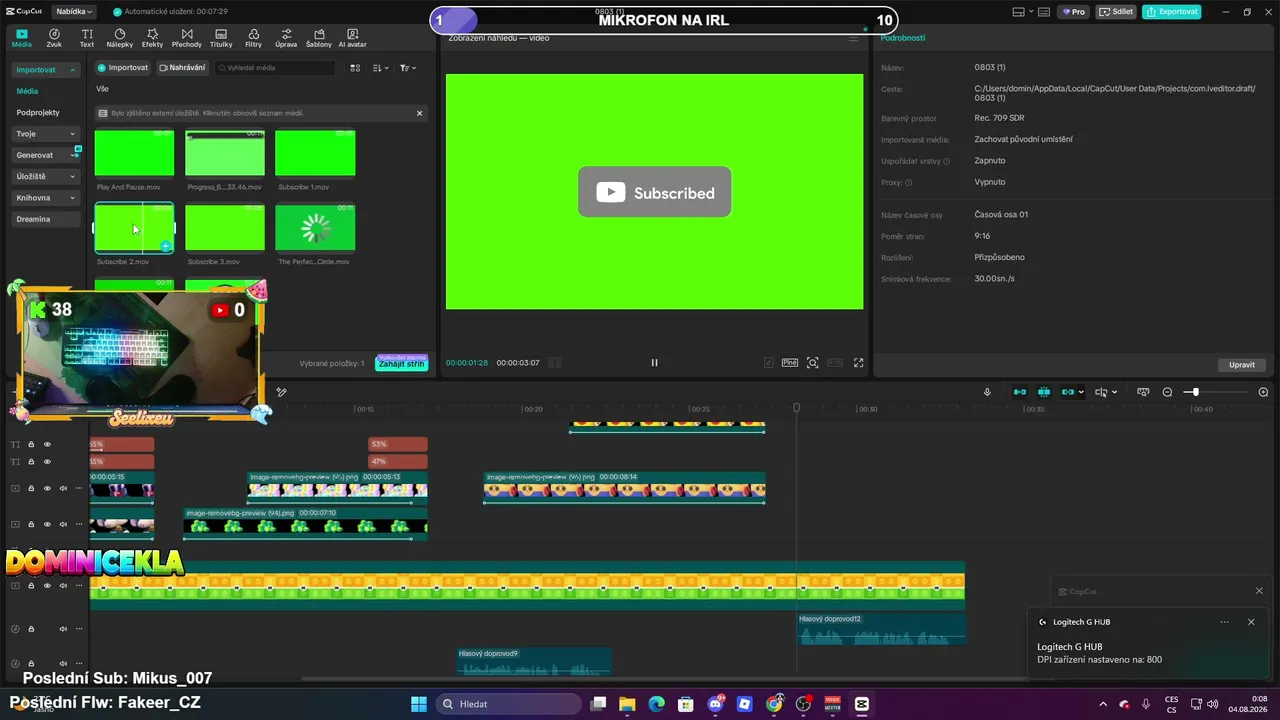Viewport: 1280px width, 720px height.
Task: Expand the Knihovna sidebar section
Action: 46,198
